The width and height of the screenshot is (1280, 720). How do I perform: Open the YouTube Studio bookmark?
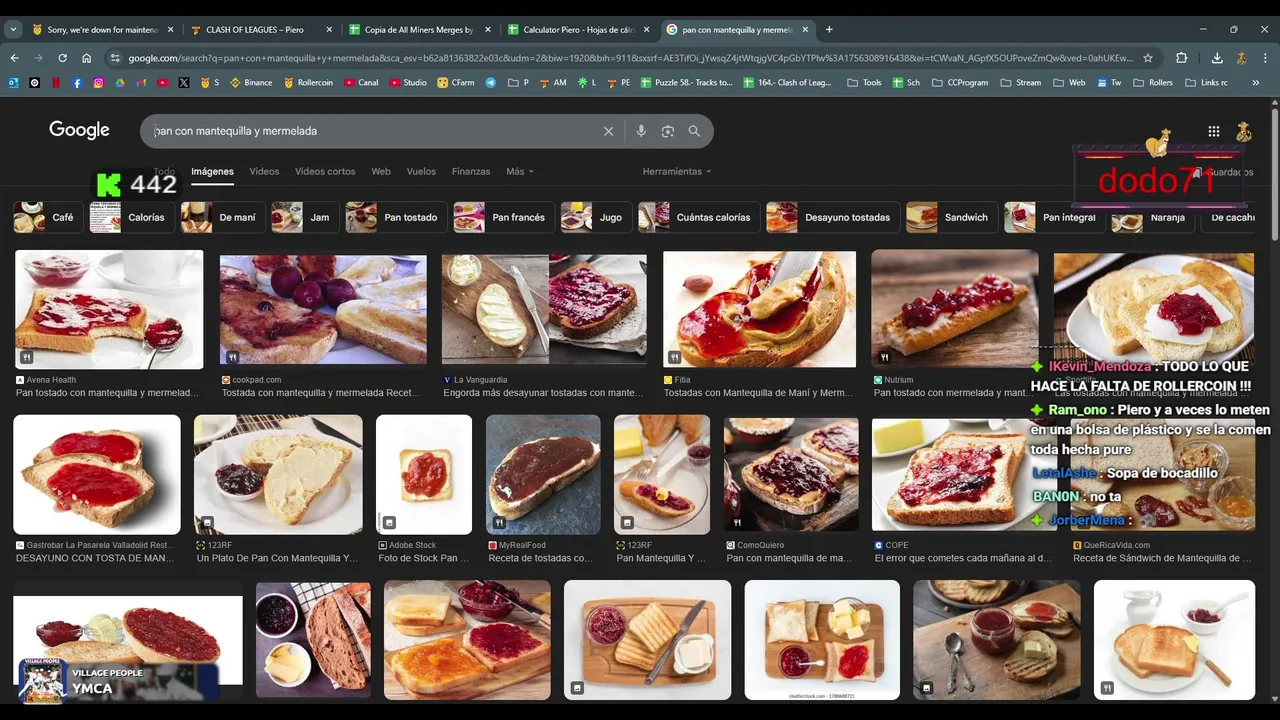click(408, 83)
